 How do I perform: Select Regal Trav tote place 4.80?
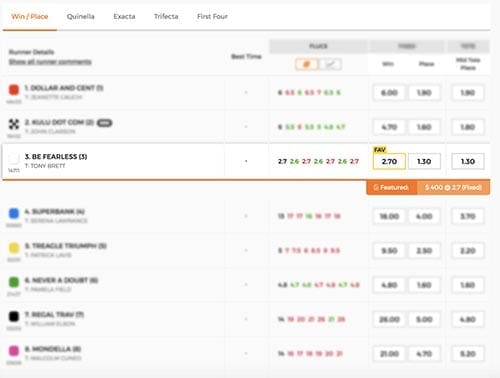pos(468,320)
